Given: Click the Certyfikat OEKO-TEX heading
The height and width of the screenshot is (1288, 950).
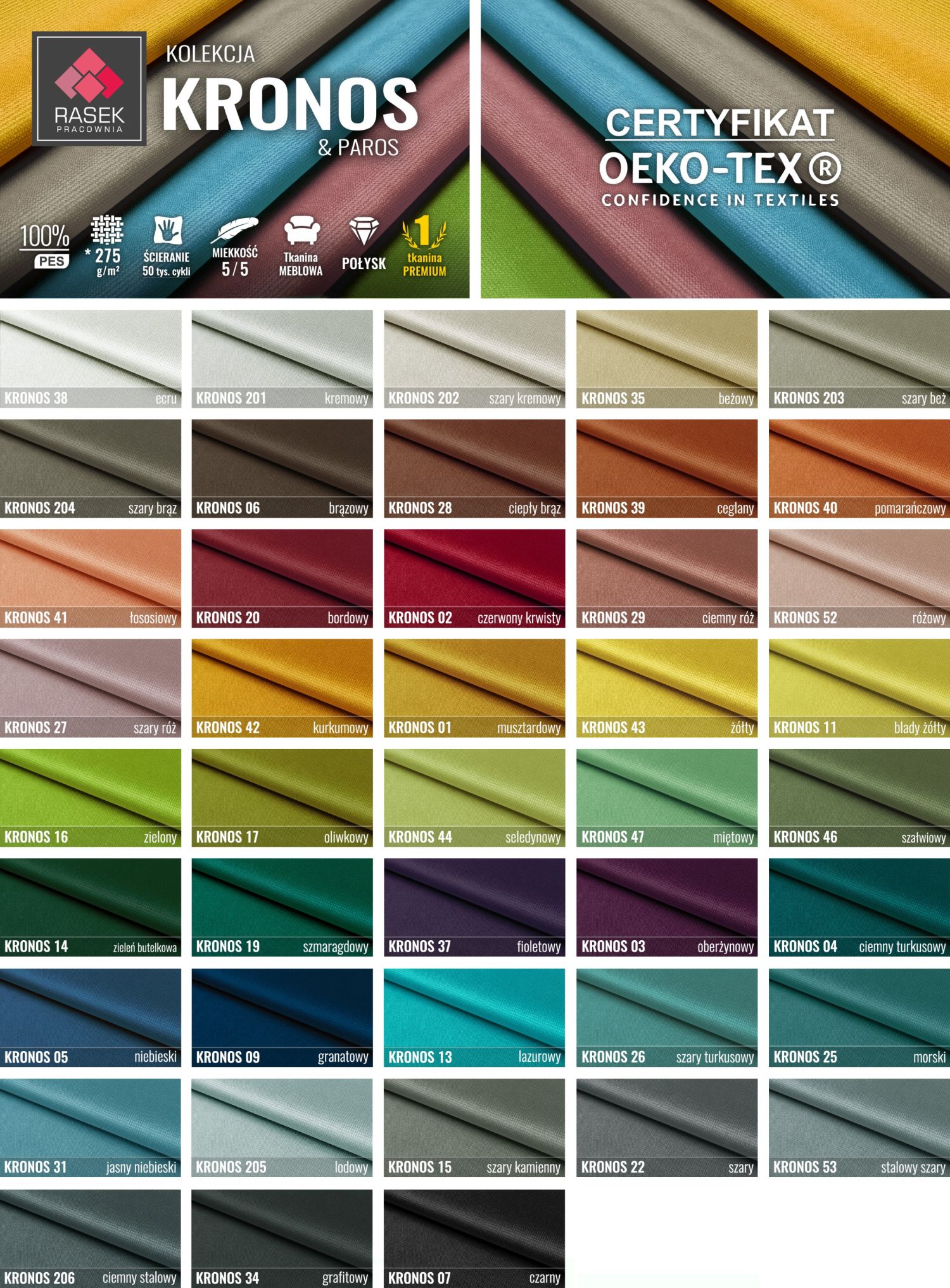Looking at the screenshot, I should tap(720, 146).
